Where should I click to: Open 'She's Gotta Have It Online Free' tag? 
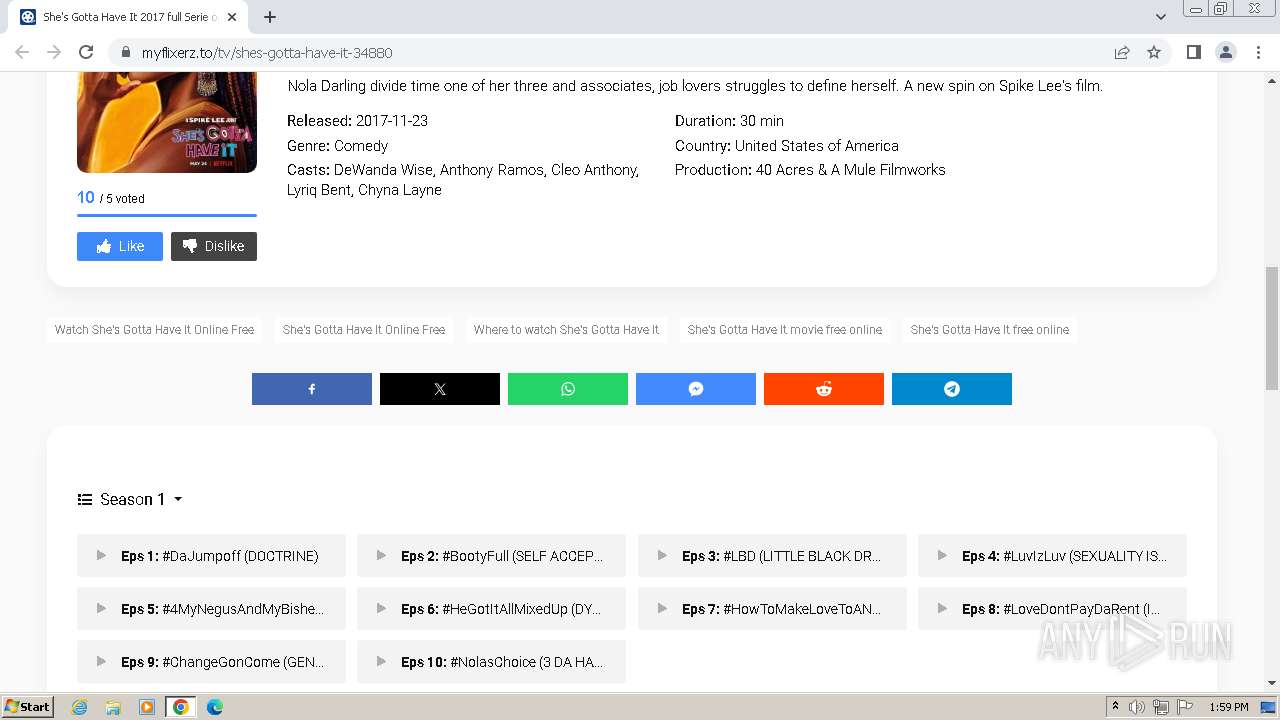[x=364, y=330]
